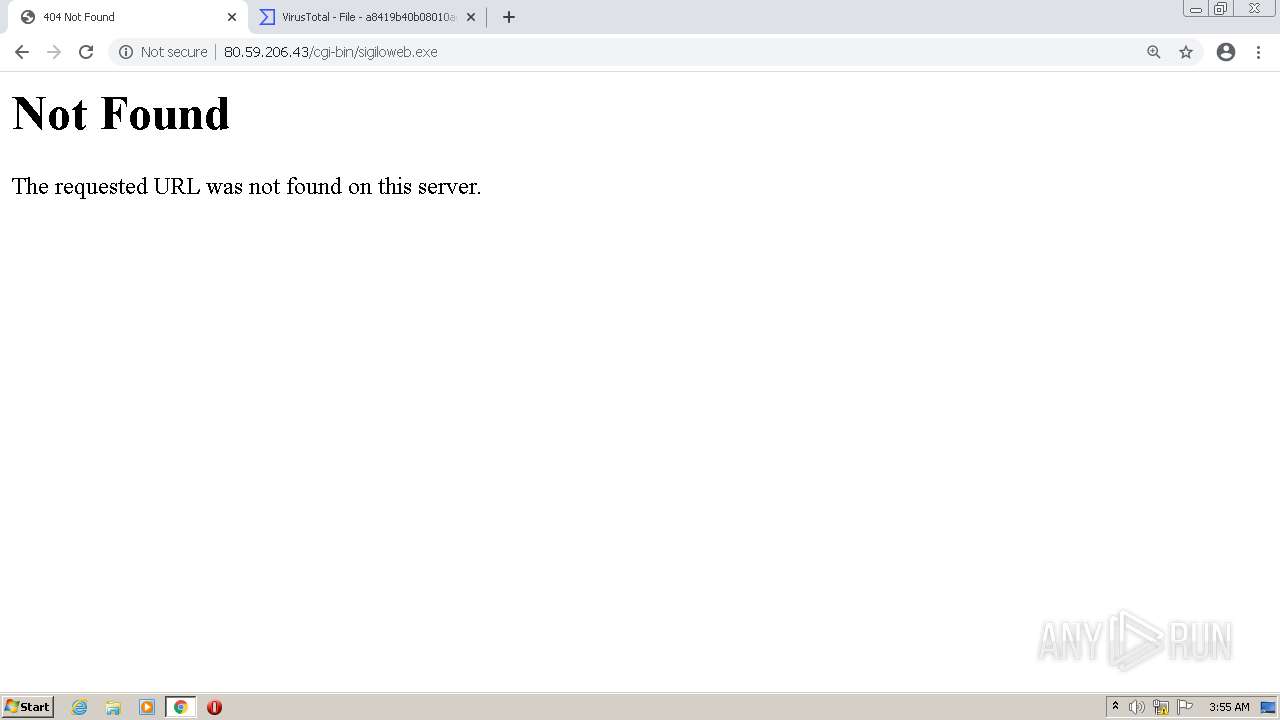1280x720 pixels.
Task: Click the Not Found heading
Action: coord(121,113)
